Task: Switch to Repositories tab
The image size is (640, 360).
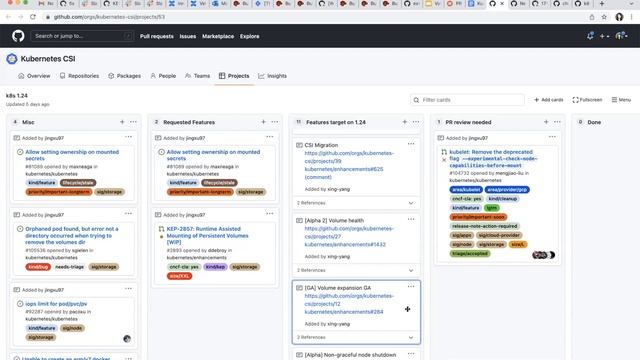Action: click(79, 76)
